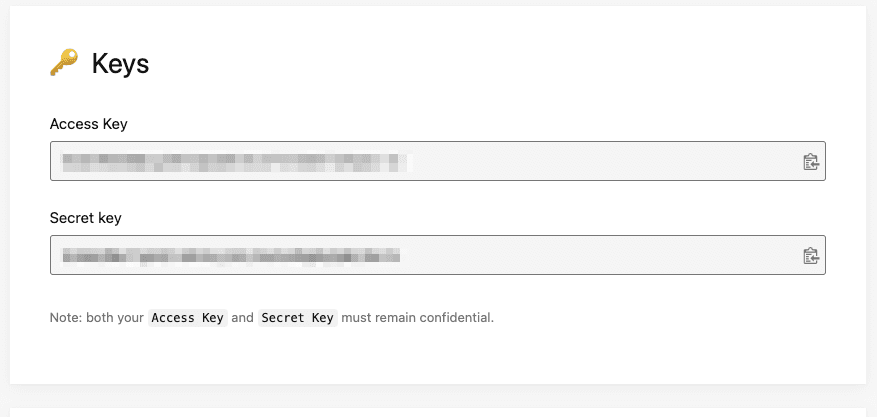This screenshot has height=417, width=877.
Task: Focus empty space inside Secret key field
Action: pos(600,255)
